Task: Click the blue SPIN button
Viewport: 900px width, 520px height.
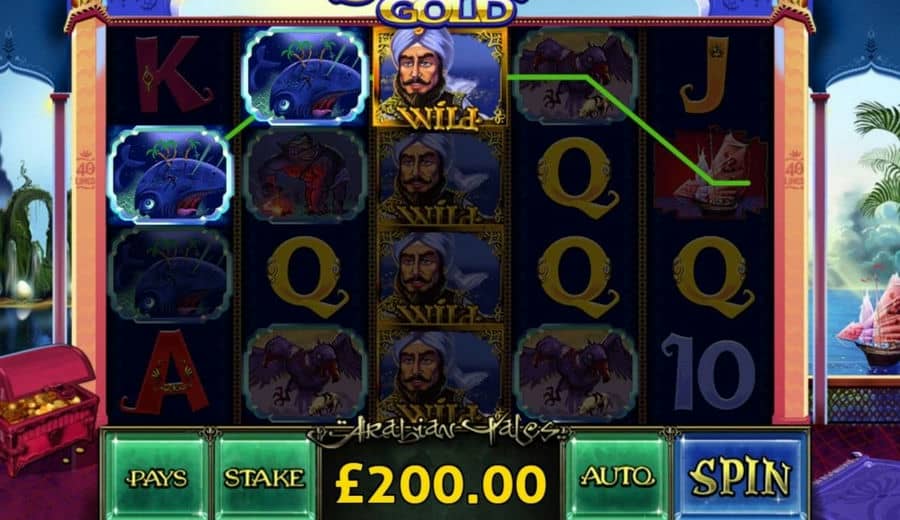Action: pos(741,475)
